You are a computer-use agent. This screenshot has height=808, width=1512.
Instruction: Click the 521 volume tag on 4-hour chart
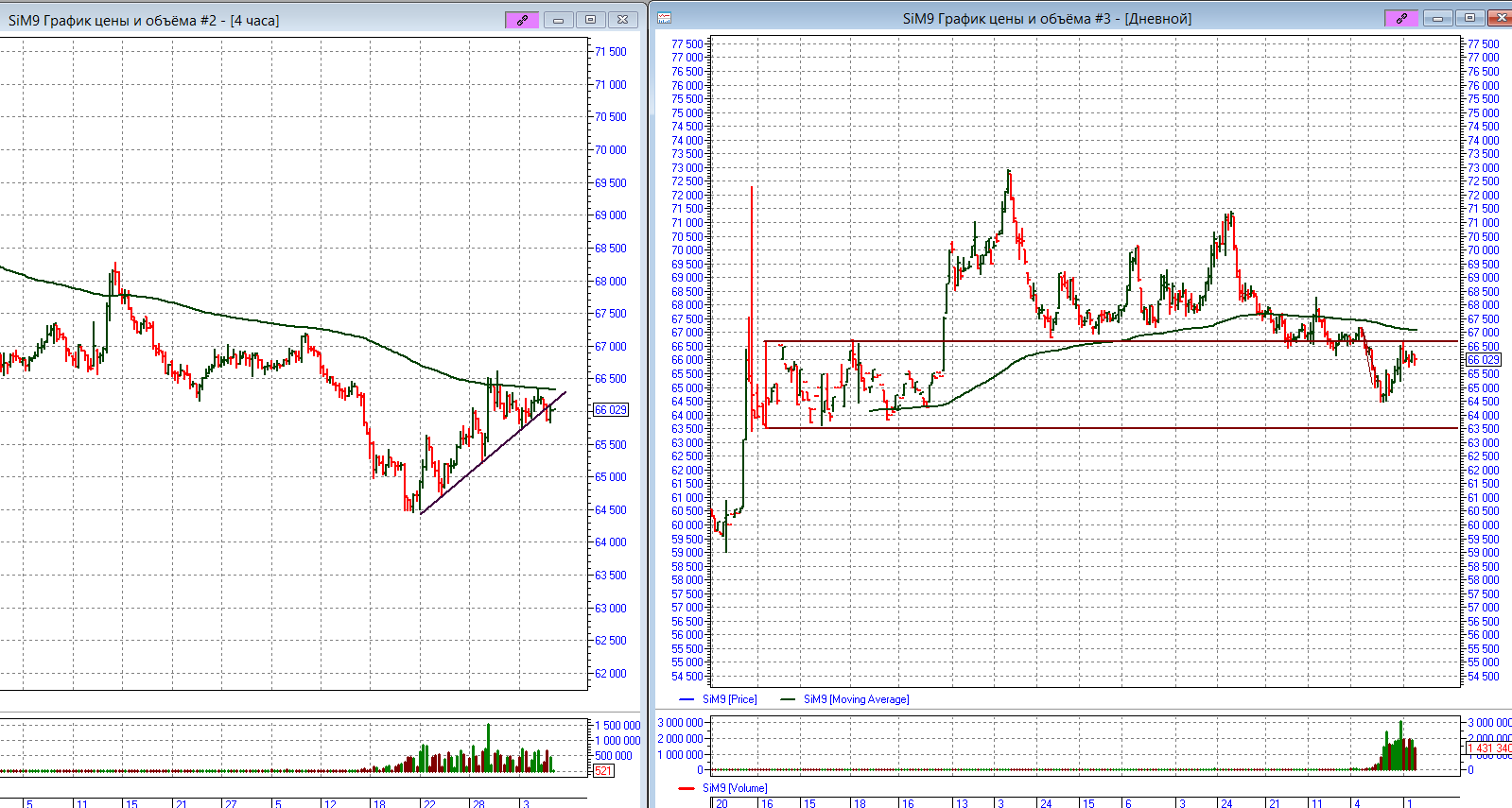click(603, 771)
